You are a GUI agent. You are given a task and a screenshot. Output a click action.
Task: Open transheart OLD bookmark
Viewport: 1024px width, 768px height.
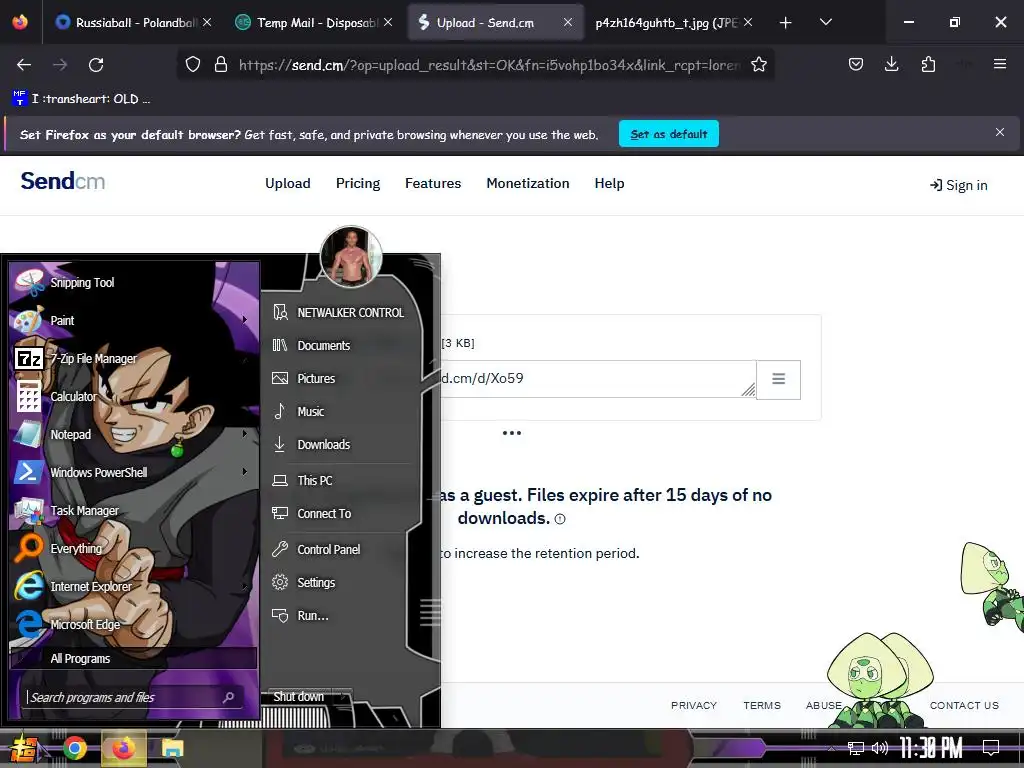tap(82, 99)
